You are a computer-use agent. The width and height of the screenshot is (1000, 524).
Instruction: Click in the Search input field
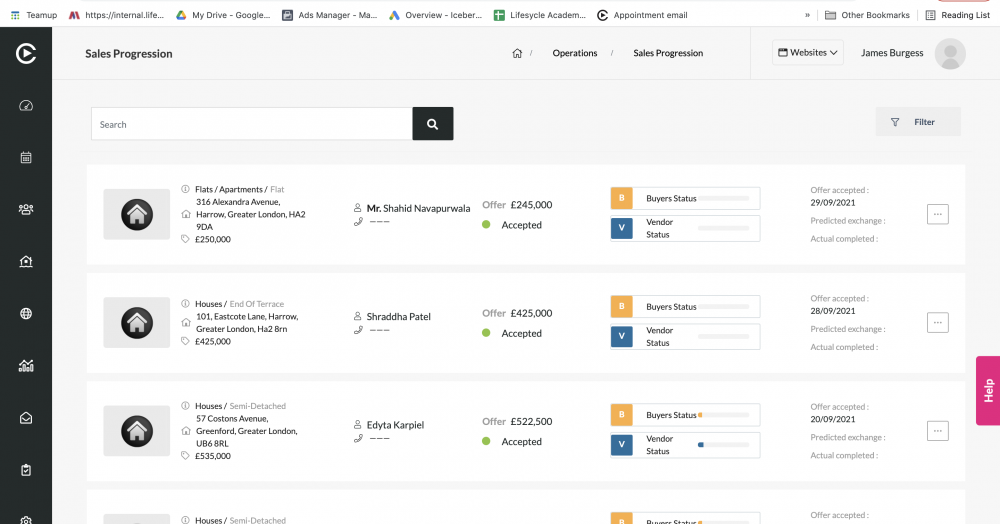(x=251, y=124)
